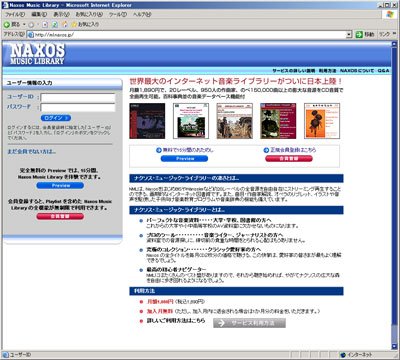Image resolution: width=400 pixels, height=360 pixels.
Task: Click the red 会員登録 button in left panel
Action: tap(60, 216)
